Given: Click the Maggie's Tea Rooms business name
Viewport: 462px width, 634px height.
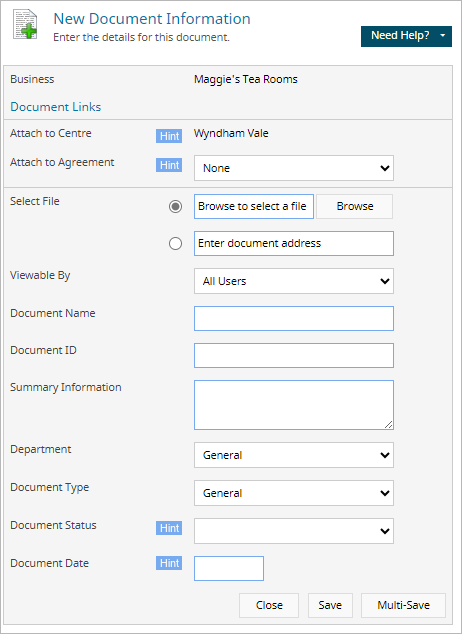Looking at the screenshot, I should 246,79.
